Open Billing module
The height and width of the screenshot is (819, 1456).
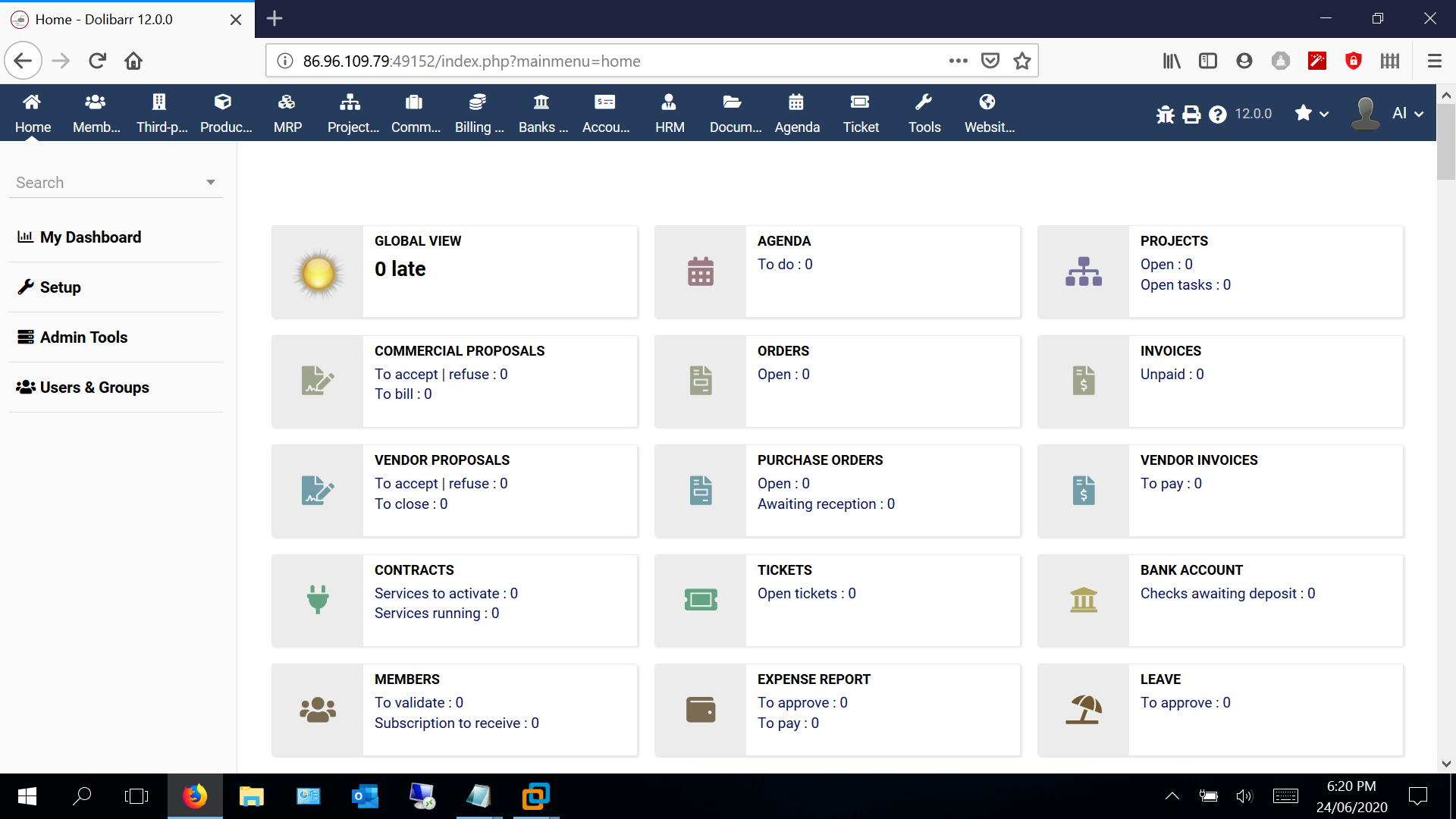pos(479,113)
